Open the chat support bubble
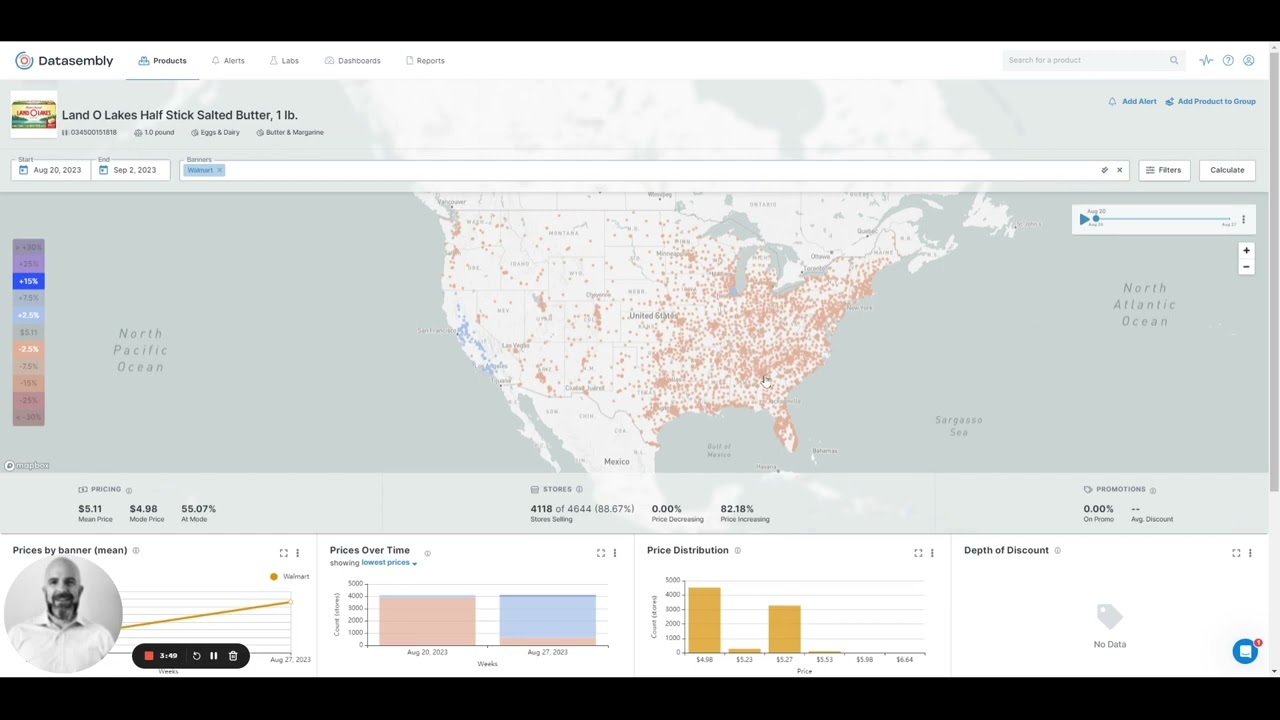 [x=1245, y=651]
